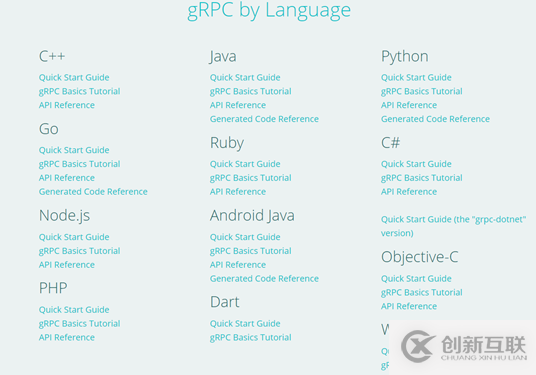Click the PHP section heading
Viewport: 536px width, 375px height.
tap(53, 288)
